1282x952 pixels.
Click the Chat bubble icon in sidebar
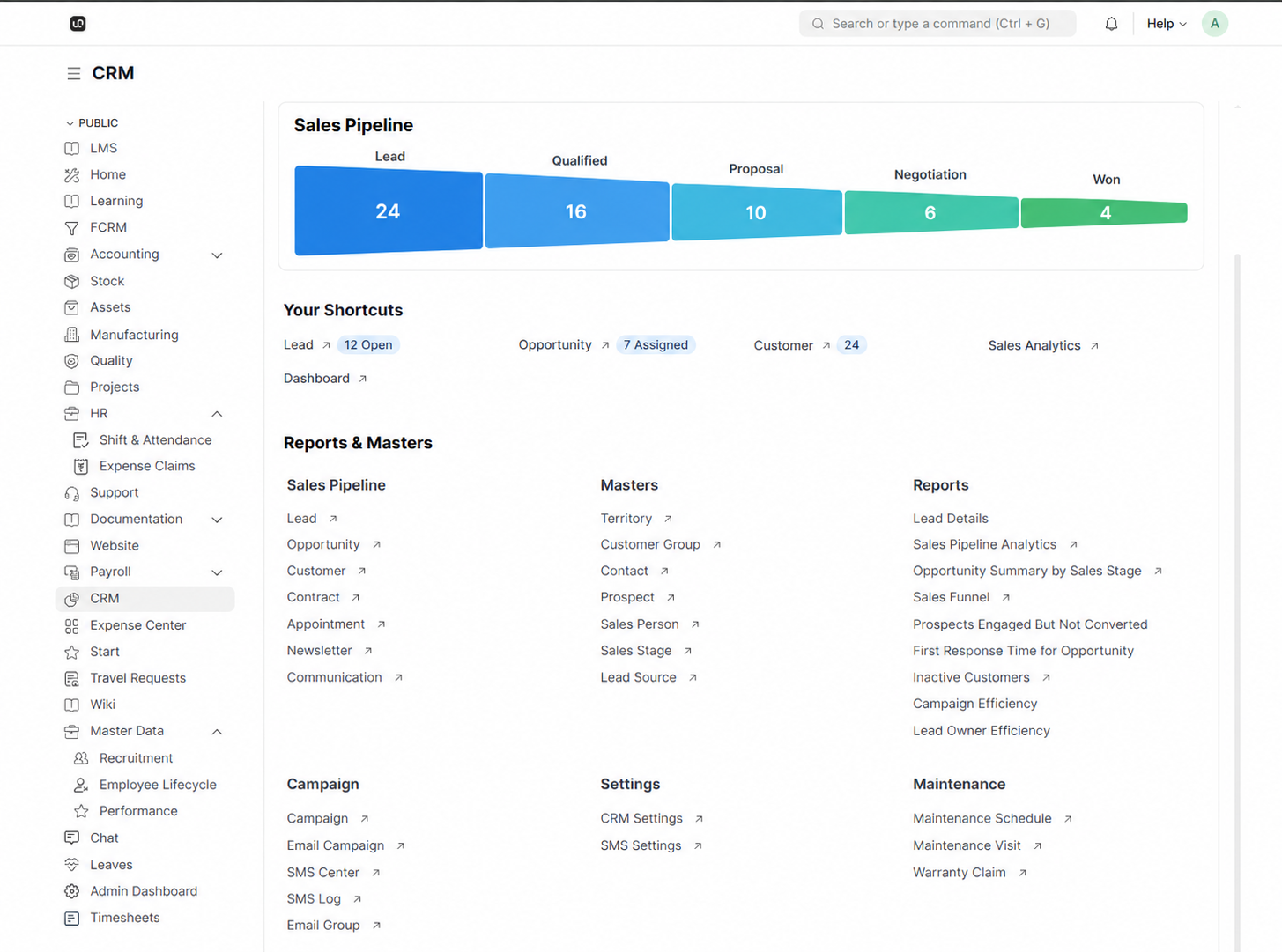pos(72,838)
